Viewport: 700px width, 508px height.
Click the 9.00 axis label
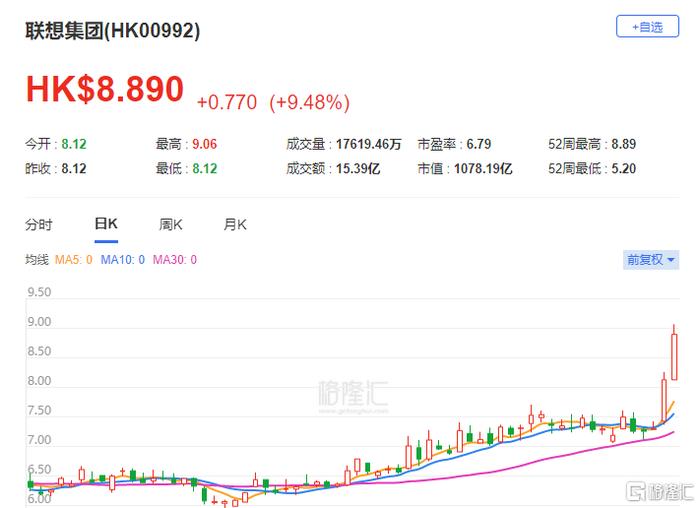pyautogui.click(x=39, y=322)
